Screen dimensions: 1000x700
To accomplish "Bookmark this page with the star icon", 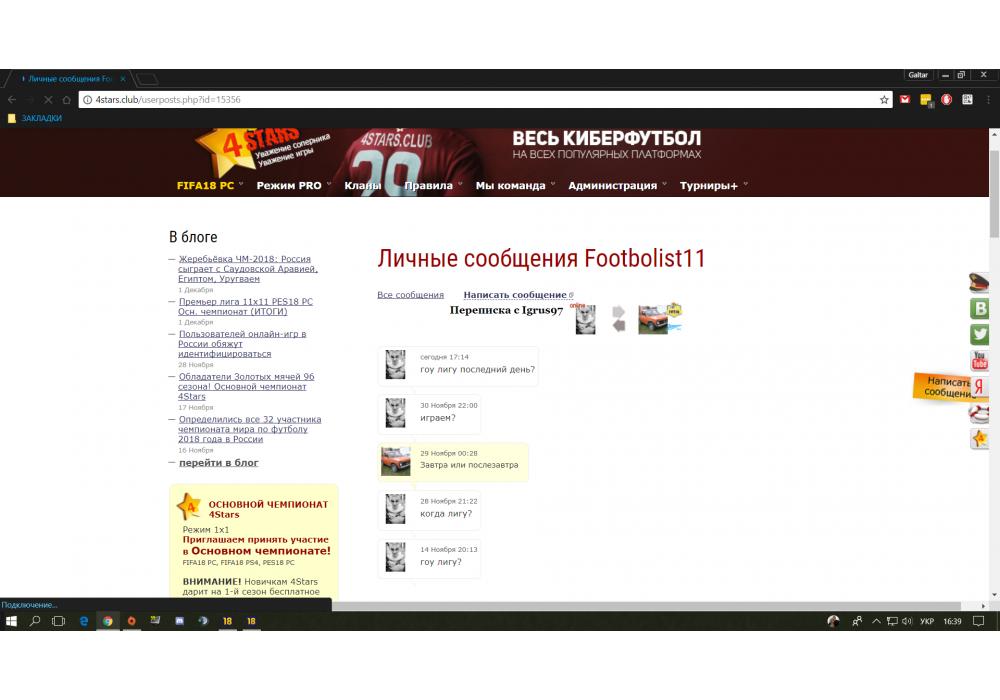I will tap(884, 100).
